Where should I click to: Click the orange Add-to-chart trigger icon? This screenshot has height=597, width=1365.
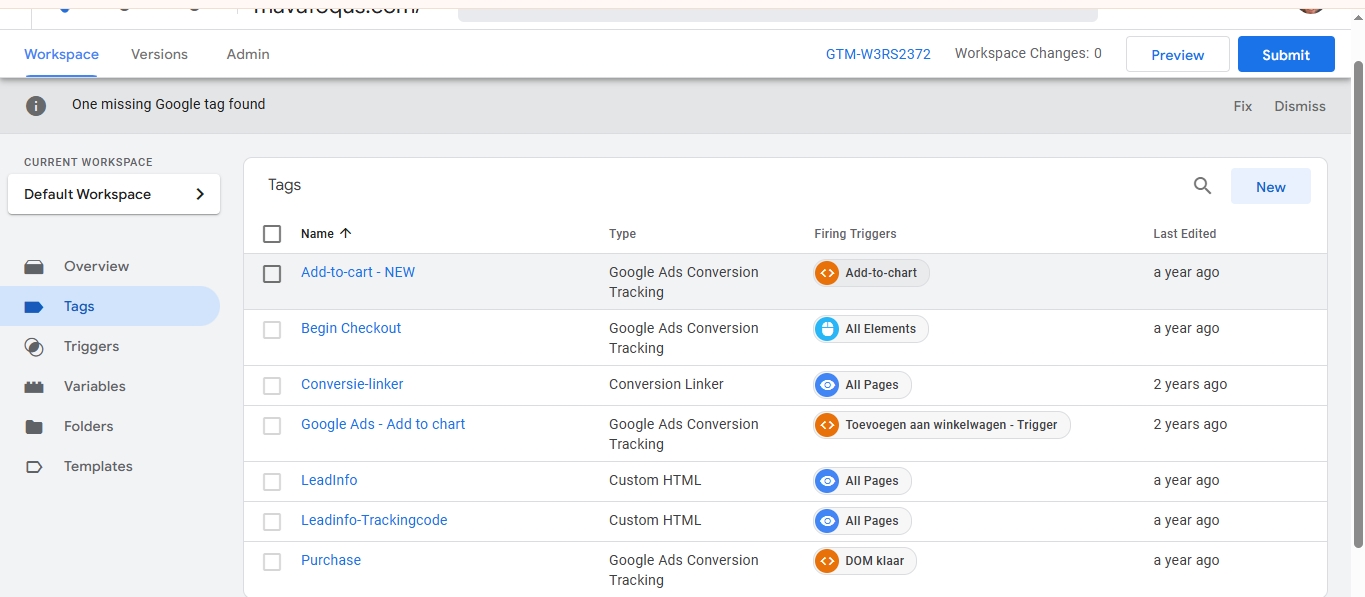(827, 273)
